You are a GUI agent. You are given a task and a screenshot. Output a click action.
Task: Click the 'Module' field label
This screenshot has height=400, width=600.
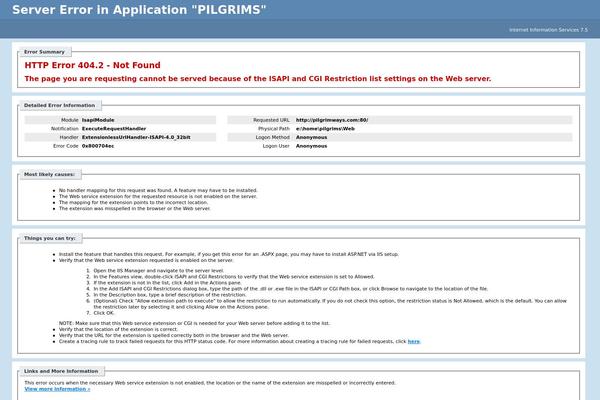[70, 120]
